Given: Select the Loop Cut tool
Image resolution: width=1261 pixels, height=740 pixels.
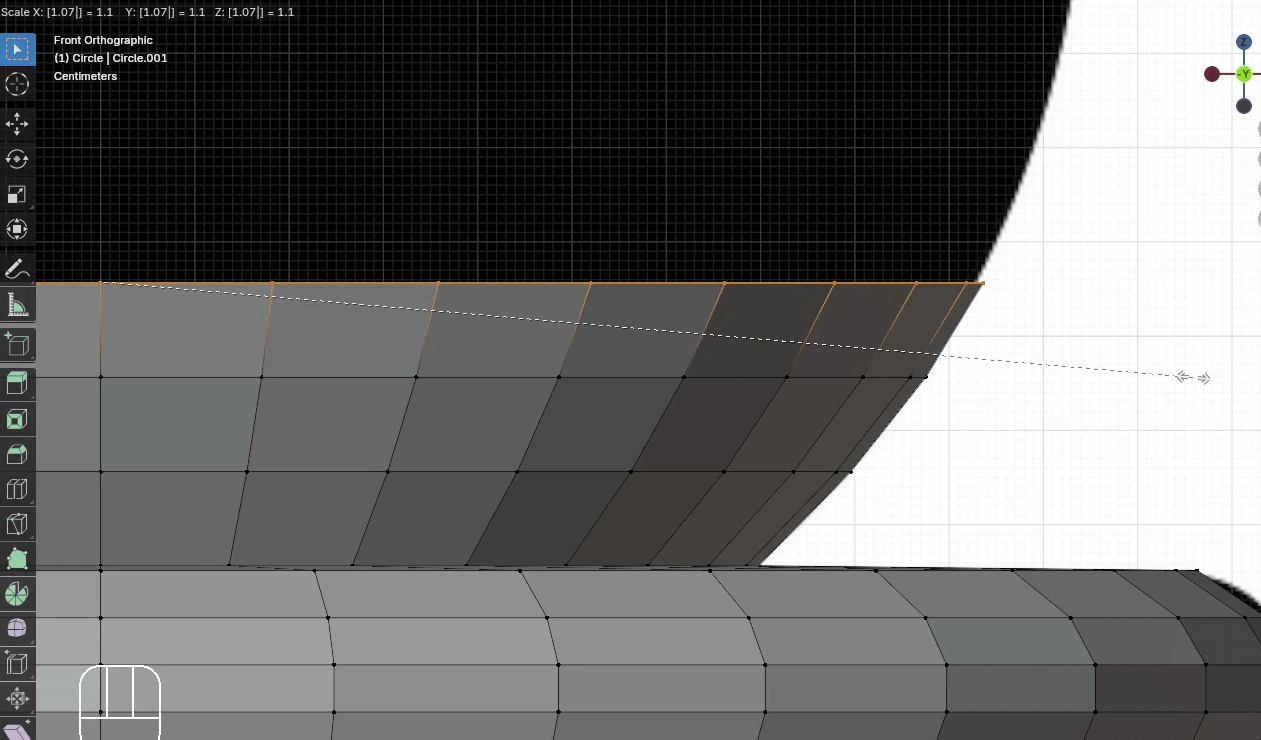Looking at the screenshot, I should [17, 489].
